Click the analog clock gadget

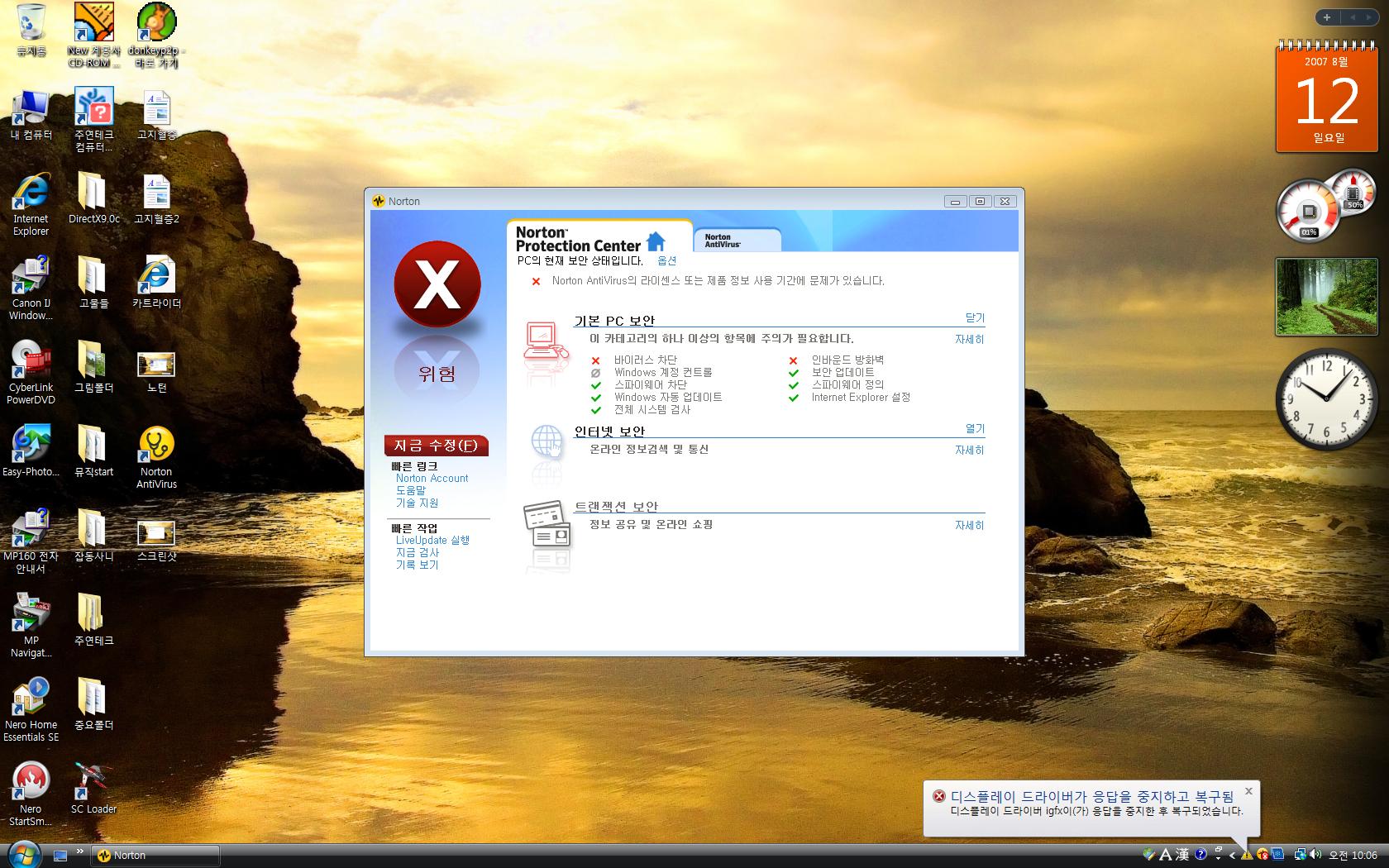tap(1326, 398)
